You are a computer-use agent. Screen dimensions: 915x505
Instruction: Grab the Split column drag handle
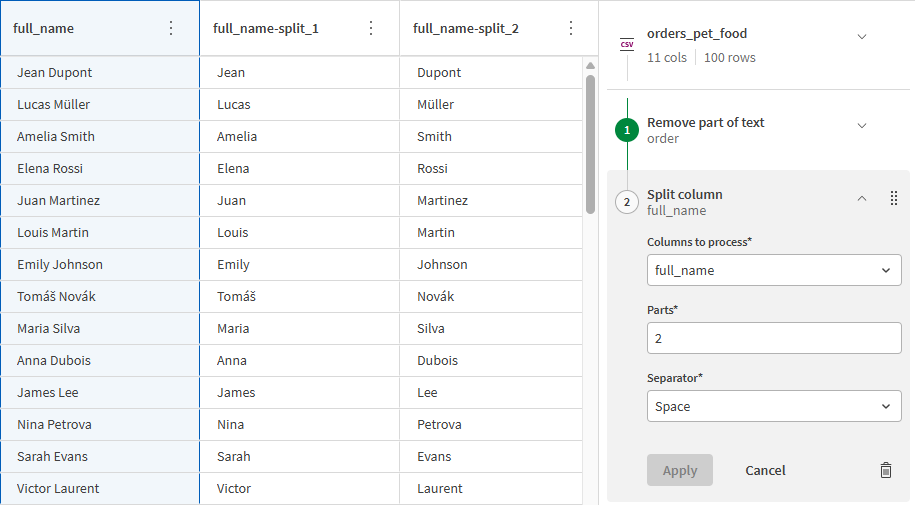894,199
